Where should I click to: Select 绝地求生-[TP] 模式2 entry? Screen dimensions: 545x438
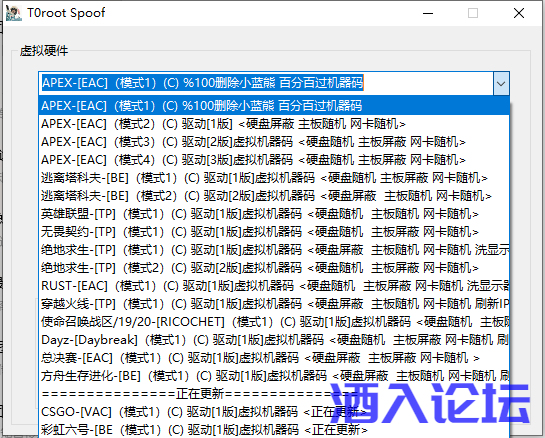(x=274, y=268)
